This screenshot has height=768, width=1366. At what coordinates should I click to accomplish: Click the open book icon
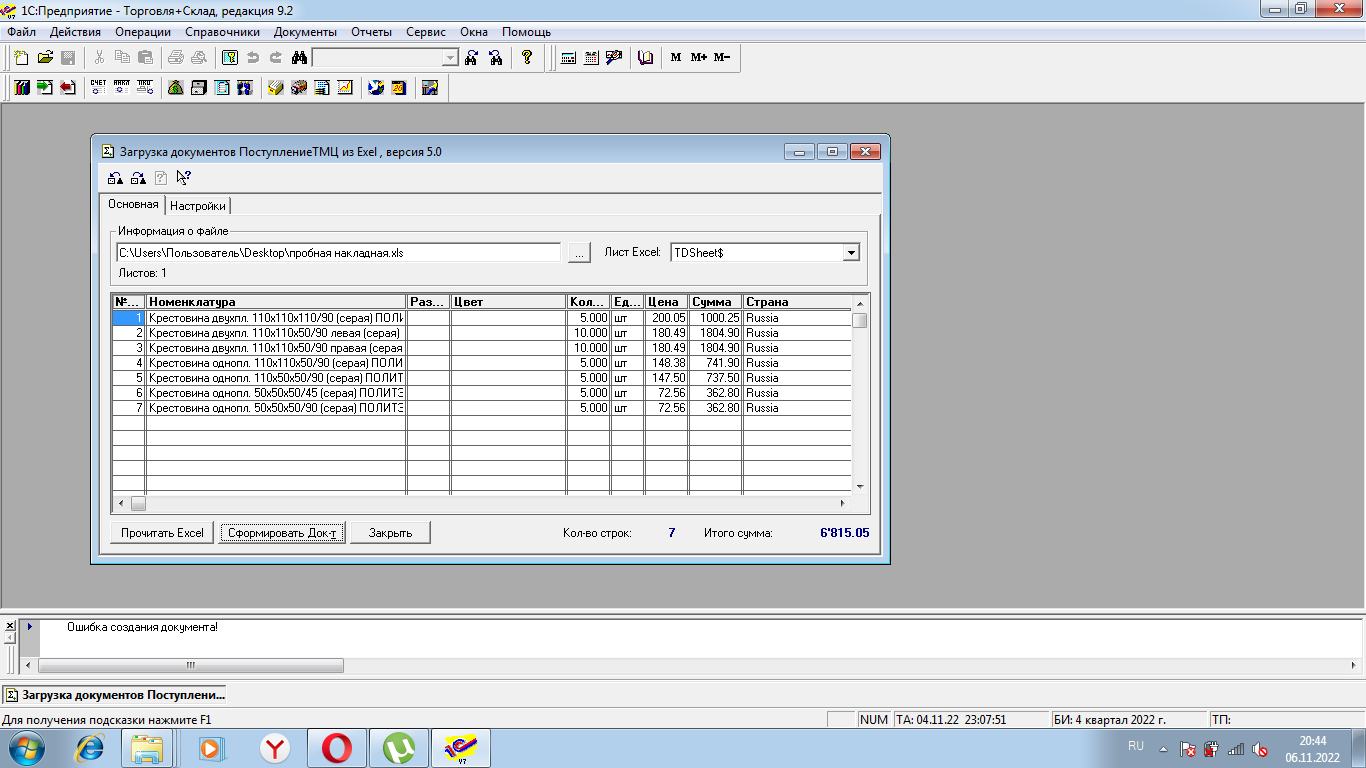[x=645, y=58]
